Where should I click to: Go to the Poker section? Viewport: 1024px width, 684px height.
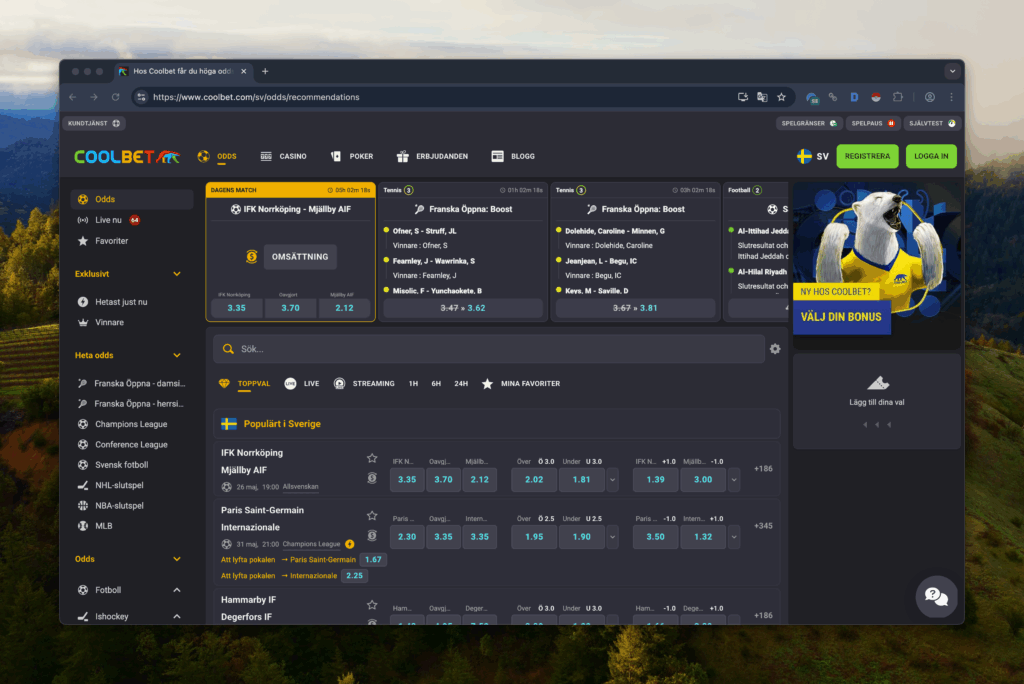coord(352,156)
